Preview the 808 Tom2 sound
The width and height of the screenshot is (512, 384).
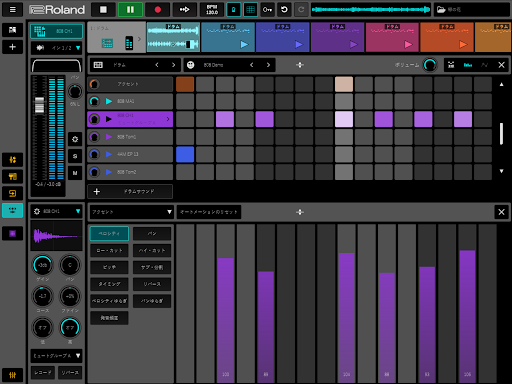[x=109, y=172]
